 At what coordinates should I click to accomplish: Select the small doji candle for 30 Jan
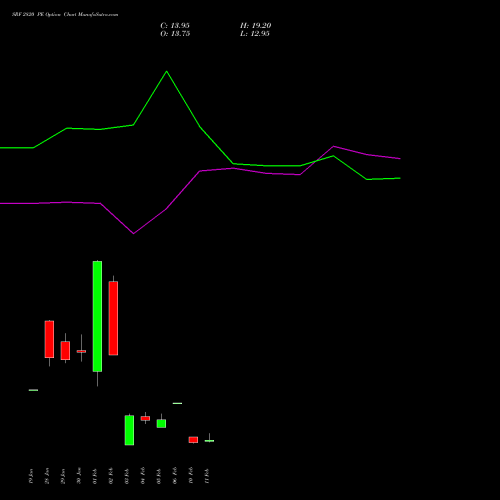[x=81, y=351]
